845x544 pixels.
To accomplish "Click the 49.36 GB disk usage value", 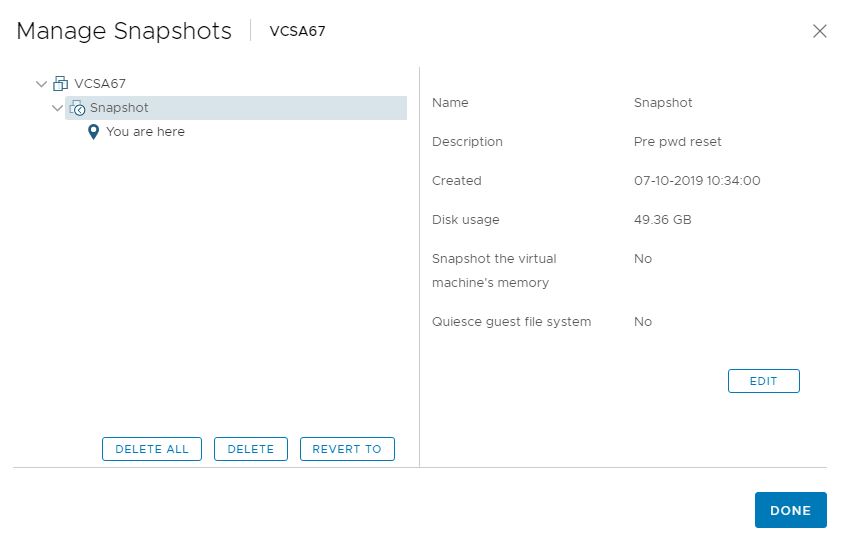I will [x=663, y=220].
